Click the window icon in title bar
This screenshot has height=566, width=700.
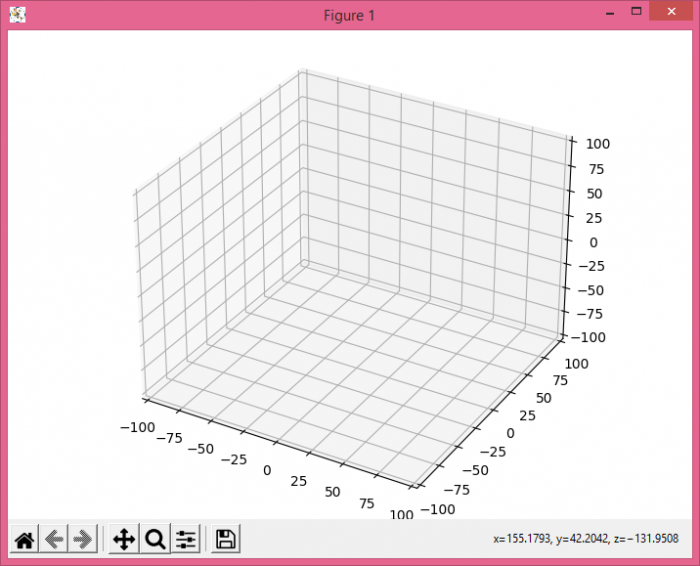tap(17, 15)
